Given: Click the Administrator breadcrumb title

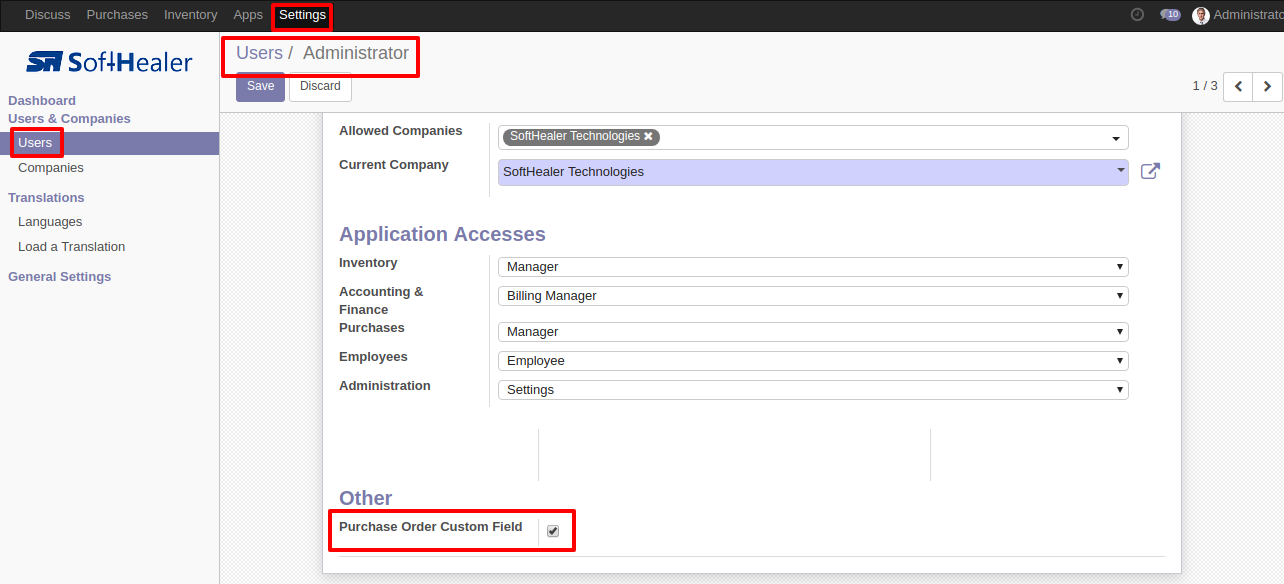Looking at the screenshot, I should pyautogui.click(x=356, y=53).
